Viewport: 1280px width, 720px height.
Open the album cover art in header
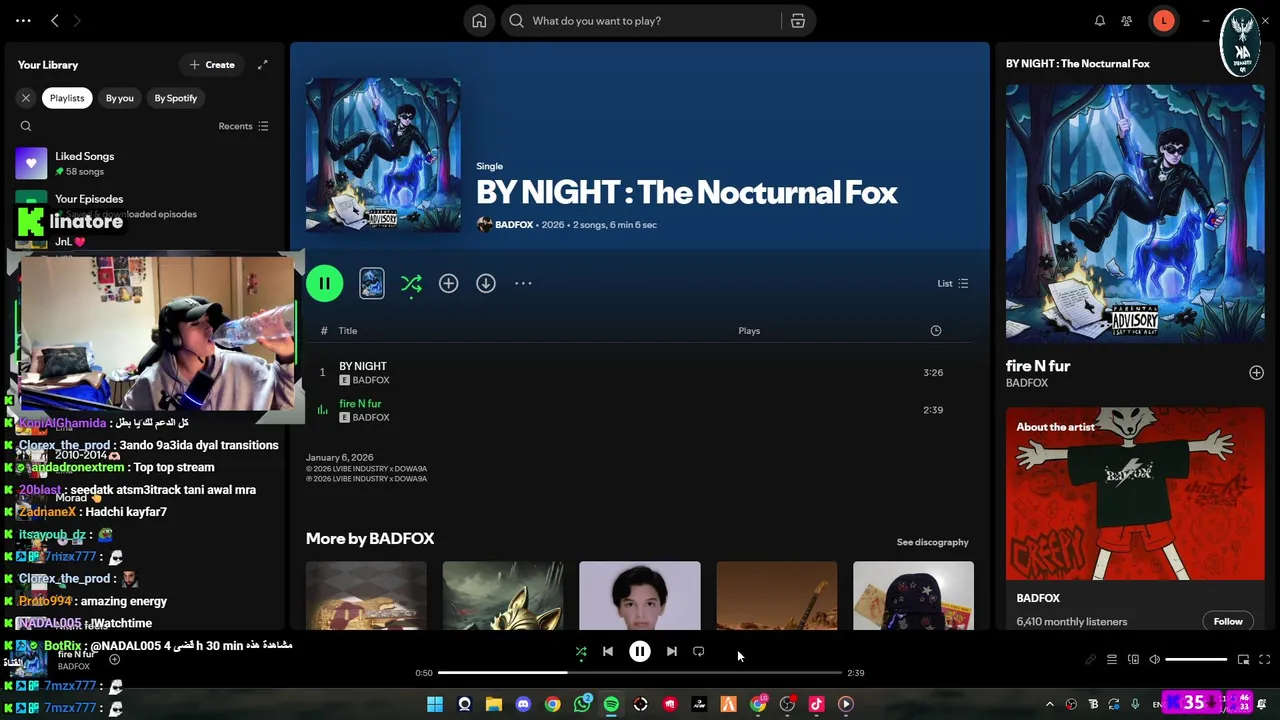383,155
